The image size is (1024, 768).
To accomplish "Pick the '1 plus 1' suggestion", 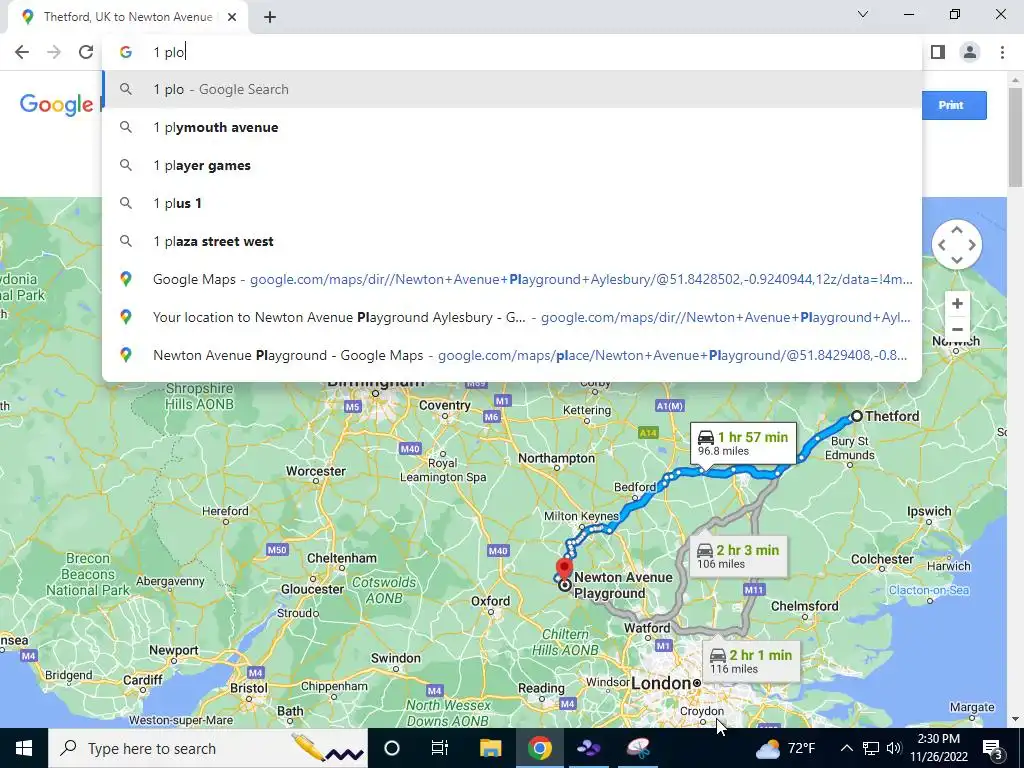I will (512, 203).
